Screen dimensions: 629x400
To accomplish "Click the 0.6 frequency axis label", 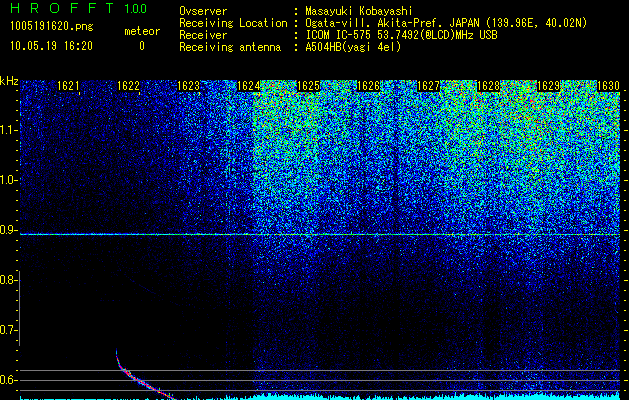I will pos(7,380).
